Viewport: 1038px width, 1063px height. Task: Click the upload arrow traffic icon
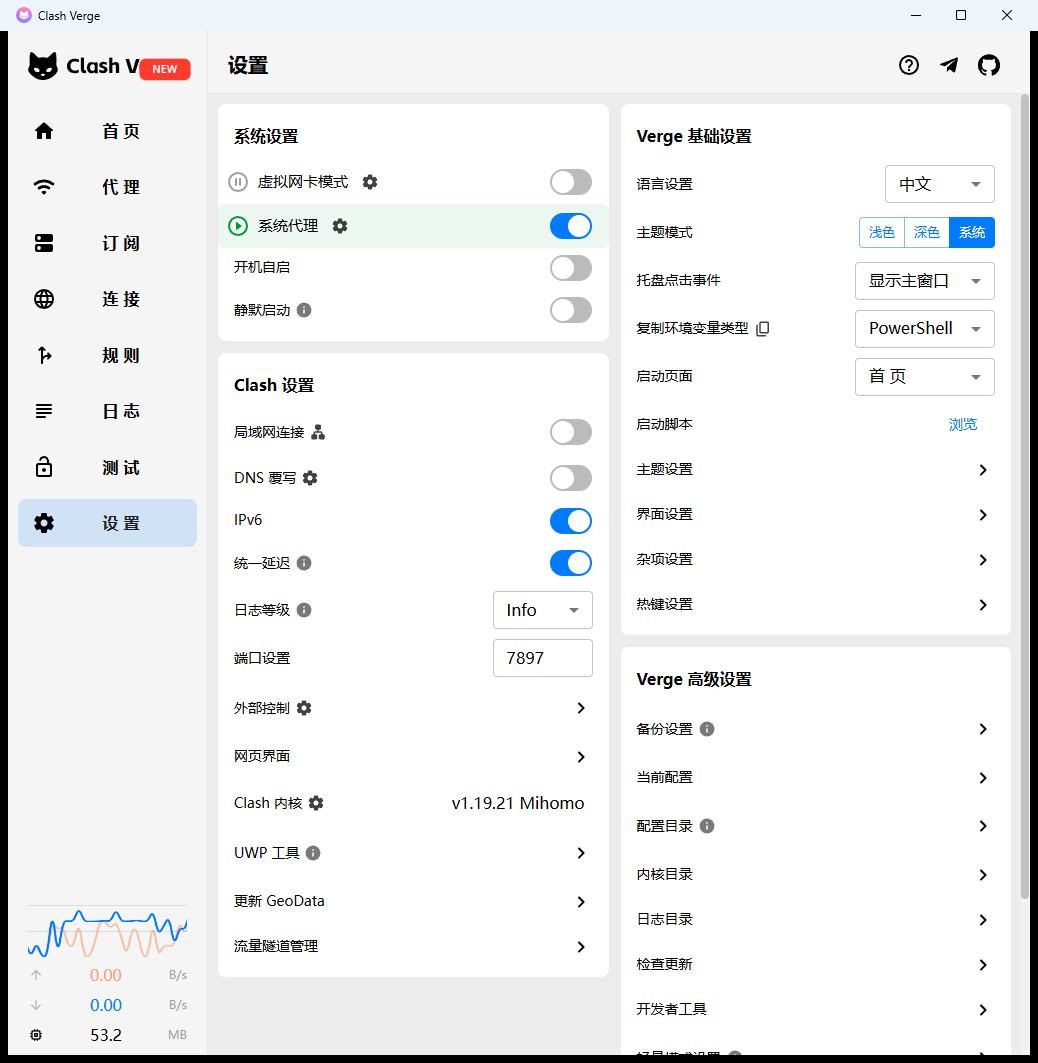tap(37, 975)
